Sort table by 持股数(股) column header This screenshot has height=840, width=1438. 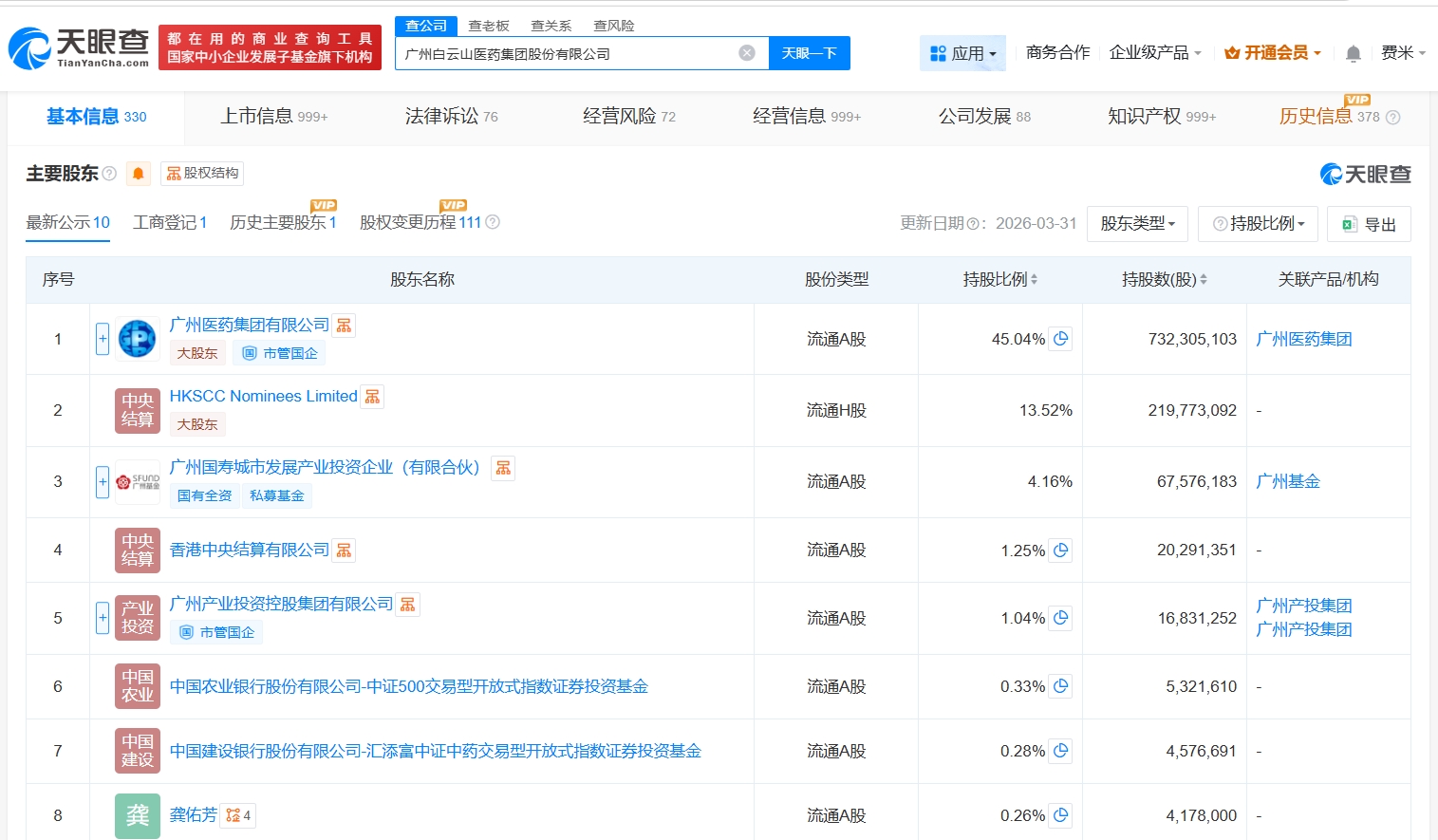coord(1164,279)
